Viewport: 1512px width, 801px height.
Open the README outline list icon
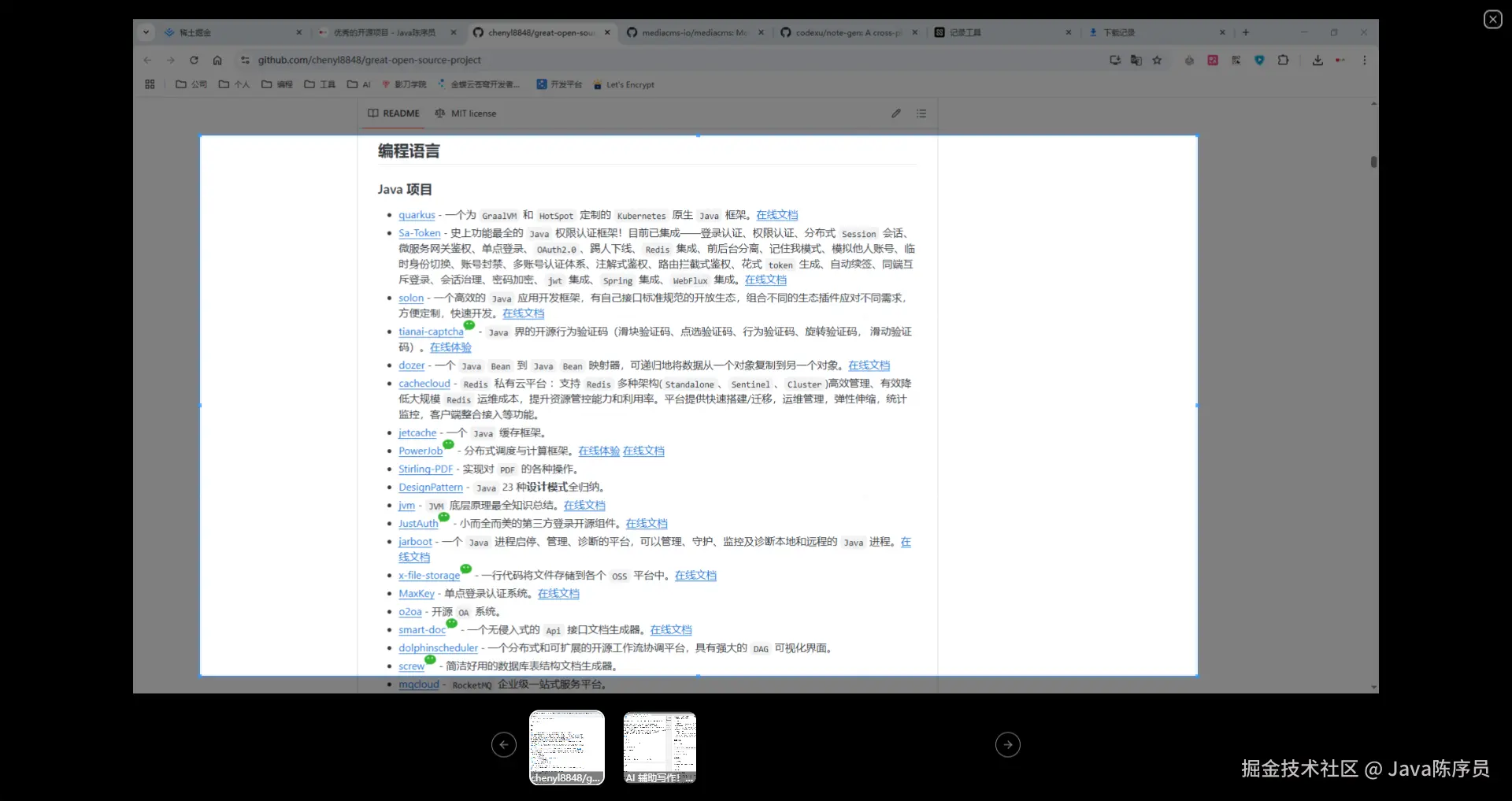pyautogui.click(x=921, y=113)
